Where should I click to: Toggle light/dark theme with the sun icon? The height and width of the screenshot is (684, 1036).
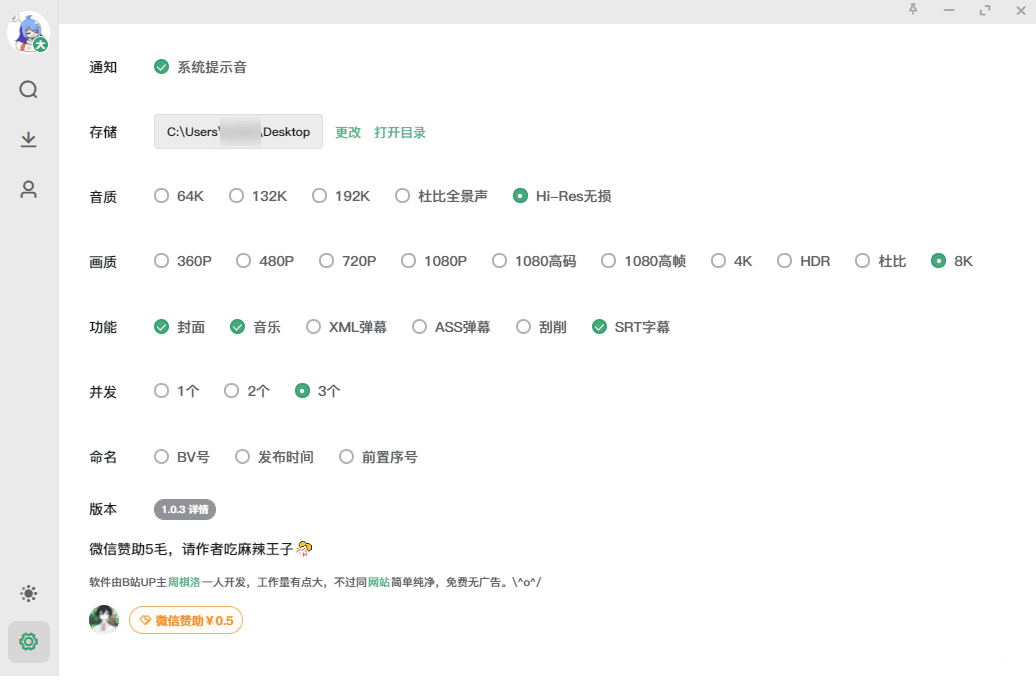click(x=28, y=593)
